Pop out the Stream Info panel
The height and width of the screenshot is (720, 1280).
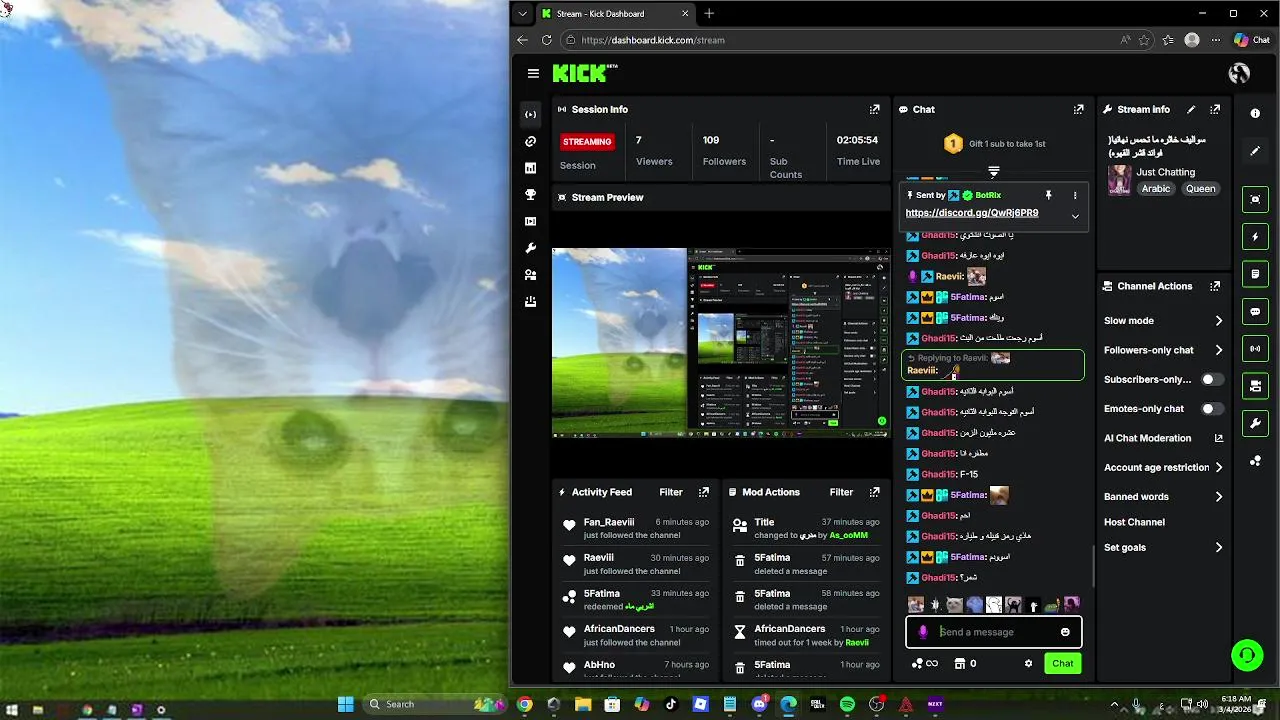1215,109
